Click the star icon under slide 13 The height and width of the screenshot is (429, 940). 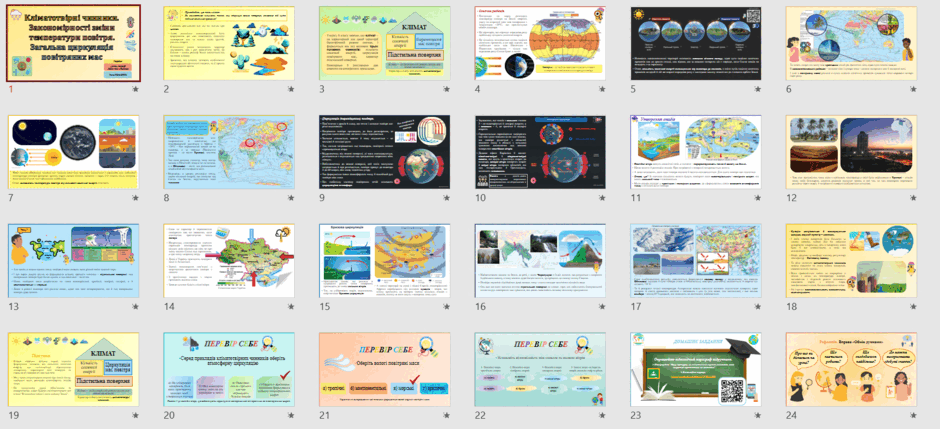135,307
